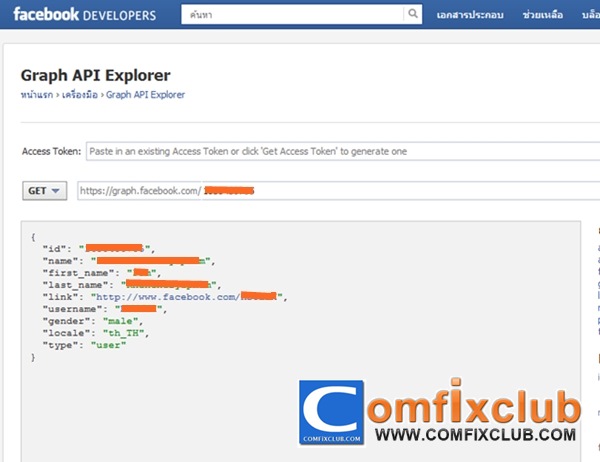
Task: Open เครื่องมือ breadcrumb link
Action: (80, 95)
